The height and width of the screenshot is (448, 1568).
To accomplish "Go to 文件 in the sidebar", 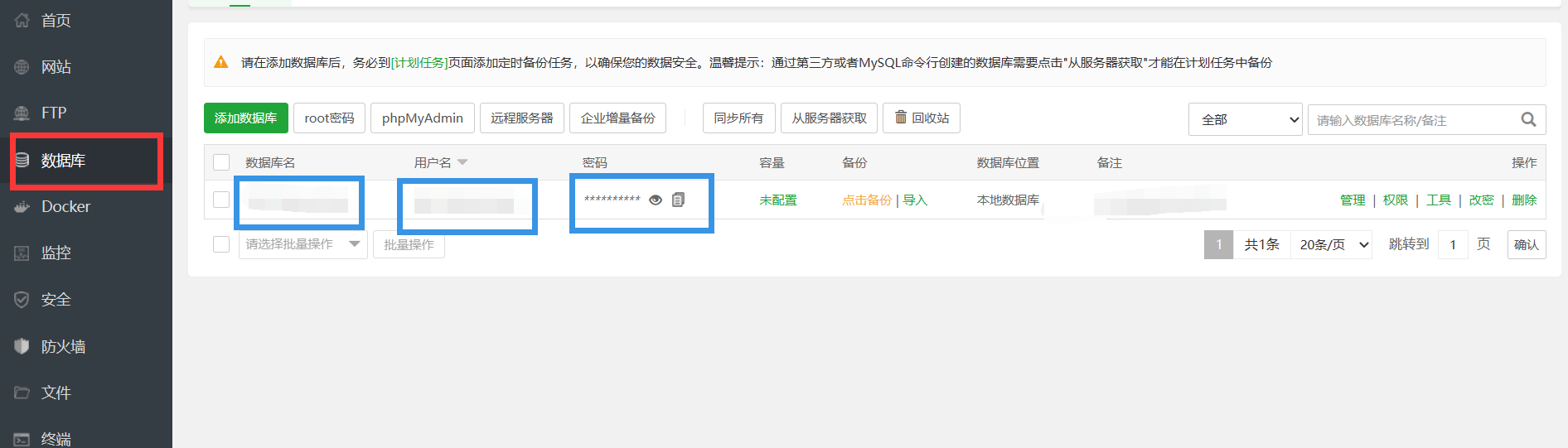I will pyautogui.click(x=56, y=393).
